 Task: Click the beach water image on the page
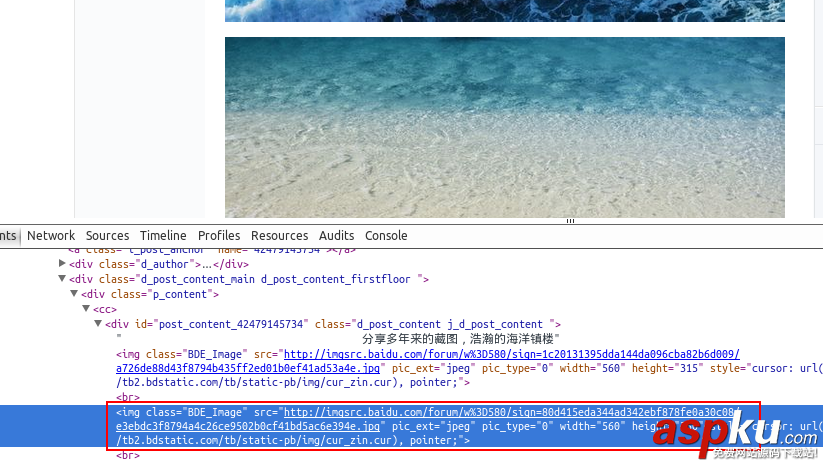coord(505,127)
